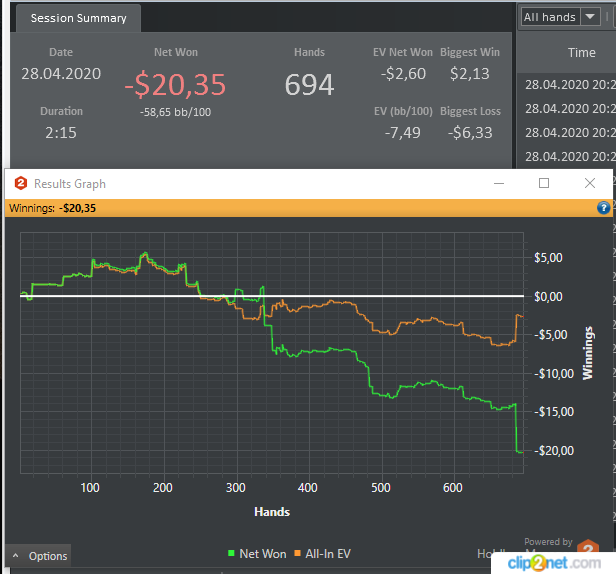The image size is (616, 574).
Task: Click the EV Net Won label
Action: (403, 52)
